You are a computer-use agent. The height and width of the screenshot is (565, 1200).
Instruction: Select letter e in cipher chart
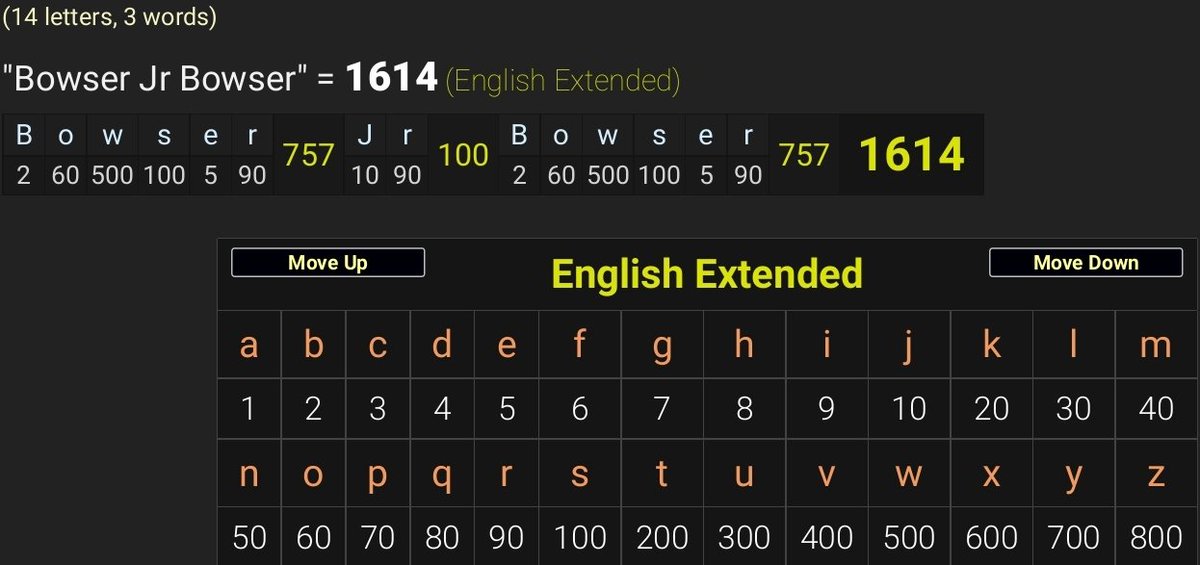tap(506, 345)
